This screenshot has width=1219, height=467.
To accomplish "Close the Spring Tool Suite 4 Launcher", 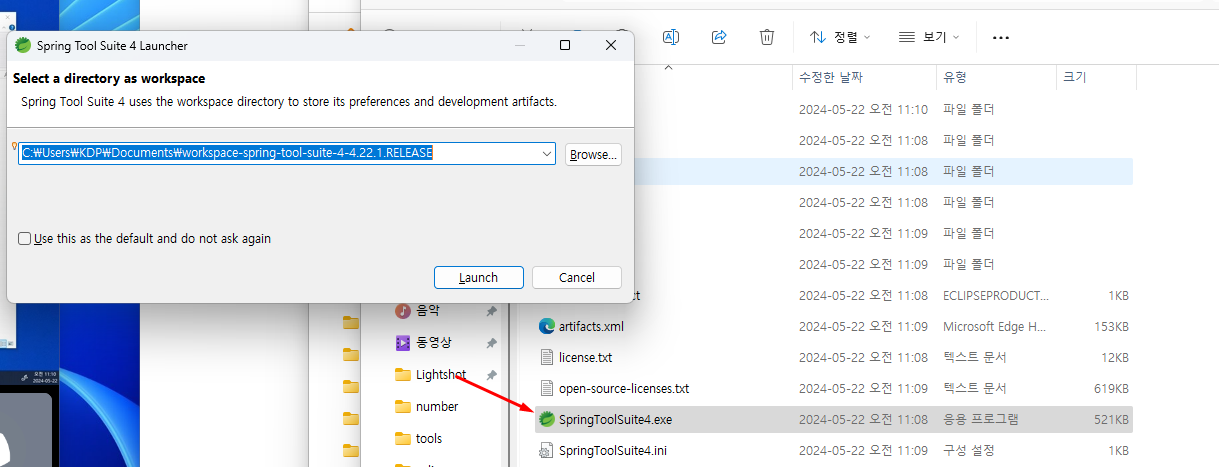I will click(611, 45).
